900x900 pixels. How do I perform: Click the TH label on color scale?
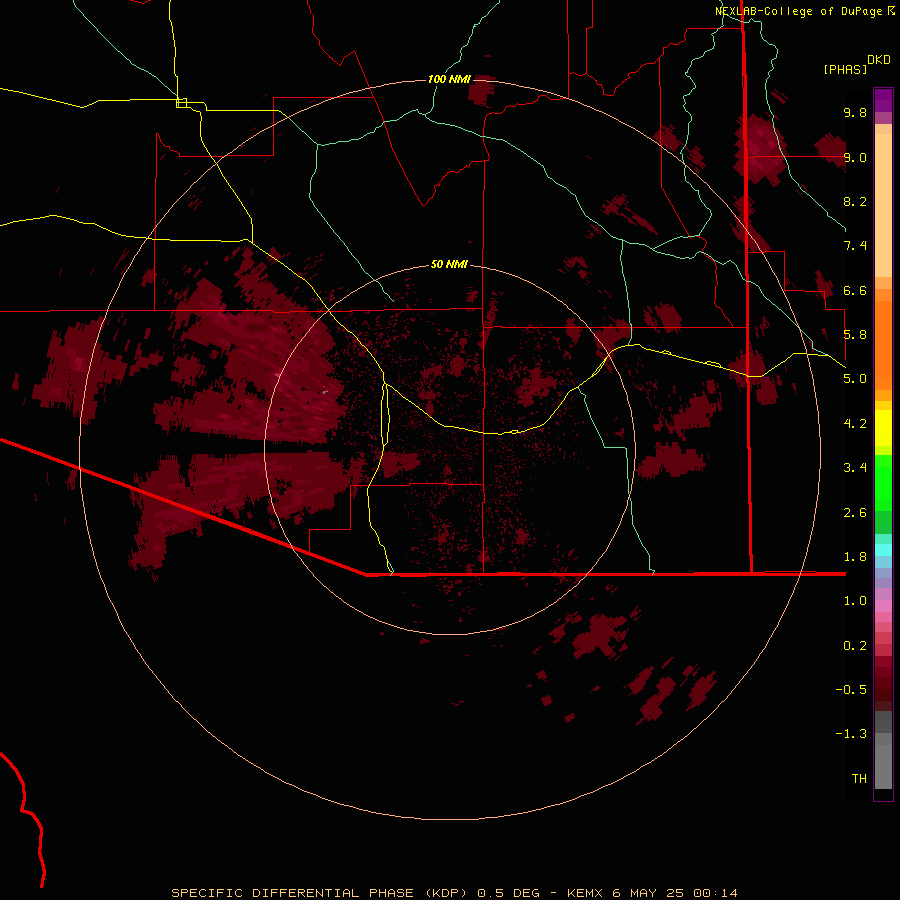tap(859, 779)
